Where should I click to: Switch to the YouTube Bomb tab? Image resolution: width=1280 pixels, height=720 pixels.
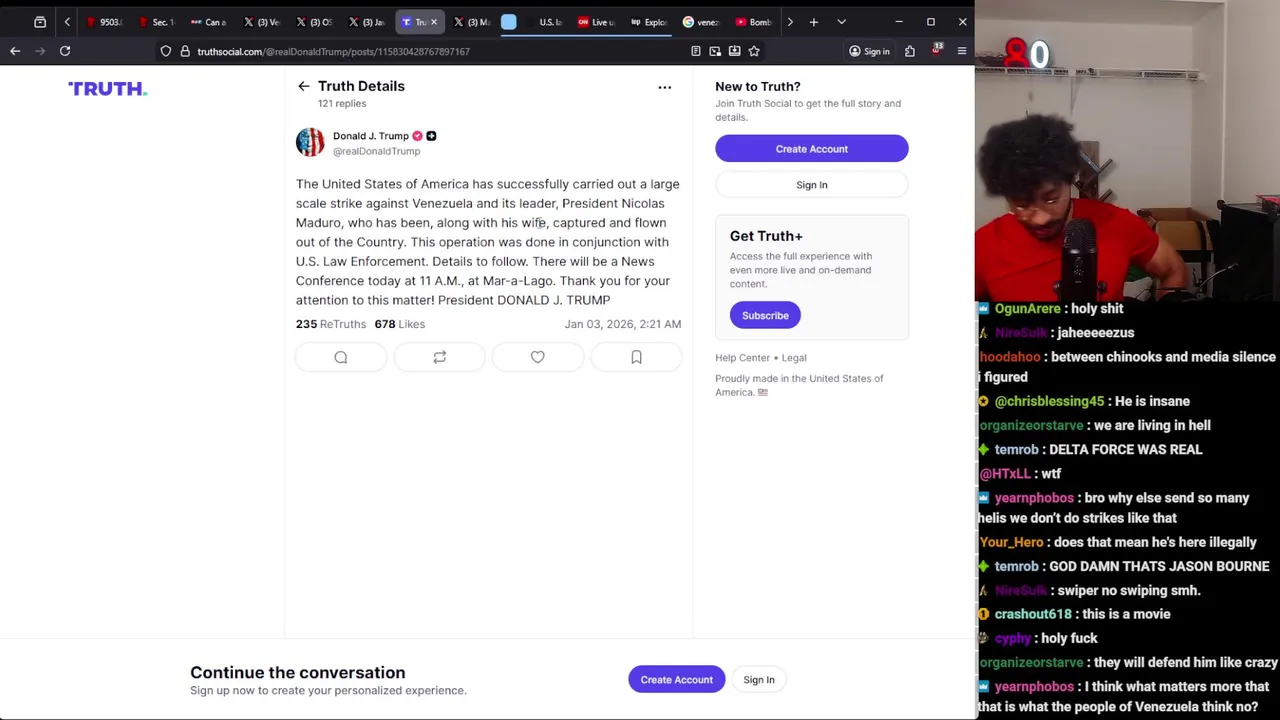click(753, 22)
